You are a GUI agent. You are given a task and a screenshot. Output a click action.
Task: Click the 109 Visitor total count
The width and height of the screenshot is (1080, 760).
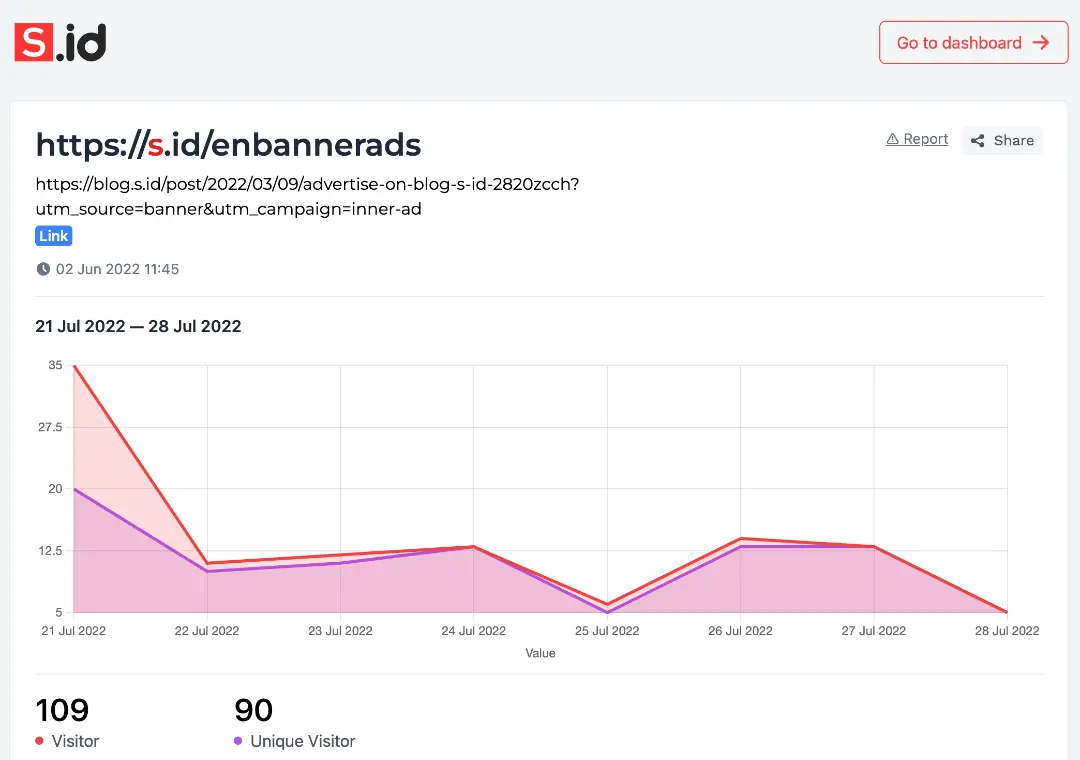click(62, 710)
